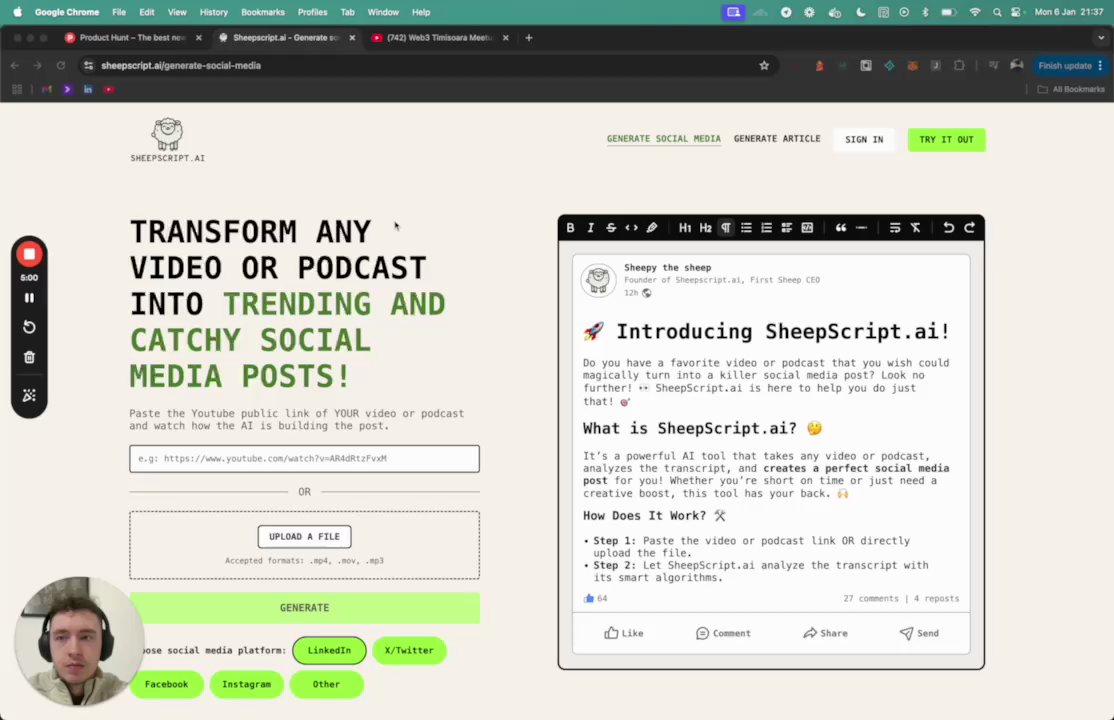Go to Generate Social Media page
The height and width of the screenshot is (720, 1114).
pyautogui.click(x=664, y=139)
